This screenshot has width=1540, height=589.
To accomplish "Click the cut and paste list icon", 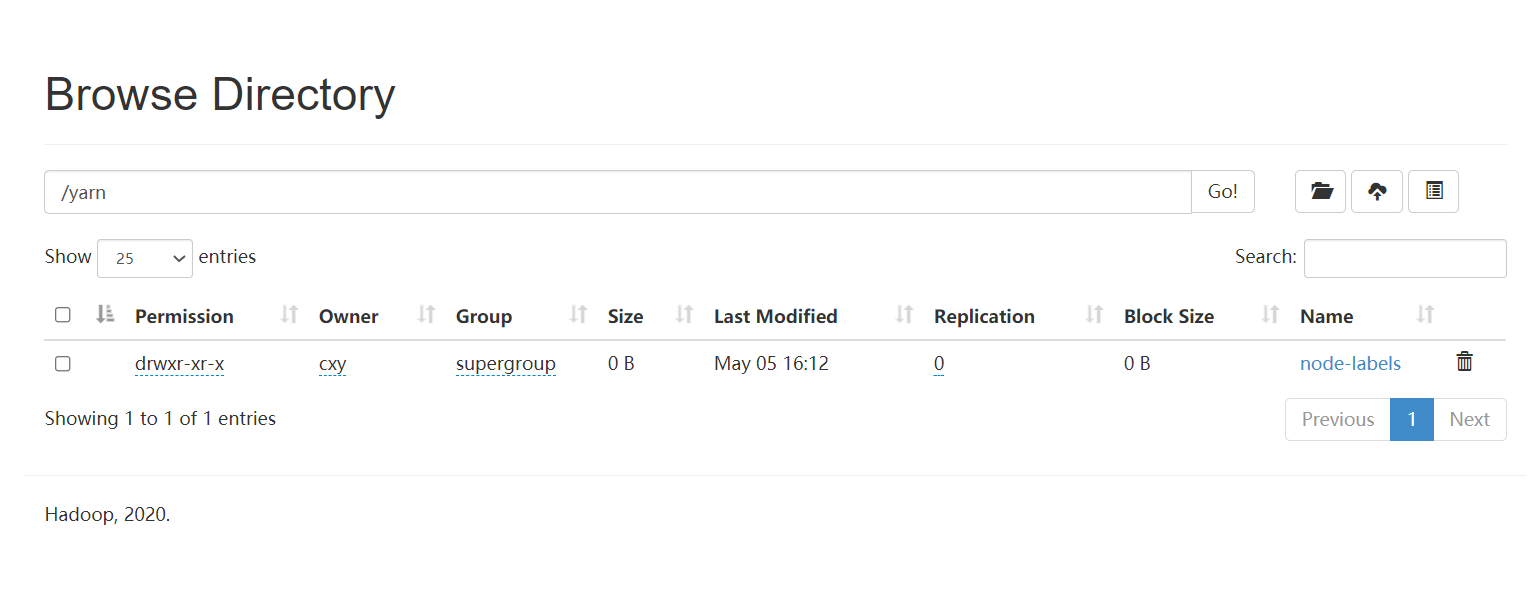I will coord(1433,191).
